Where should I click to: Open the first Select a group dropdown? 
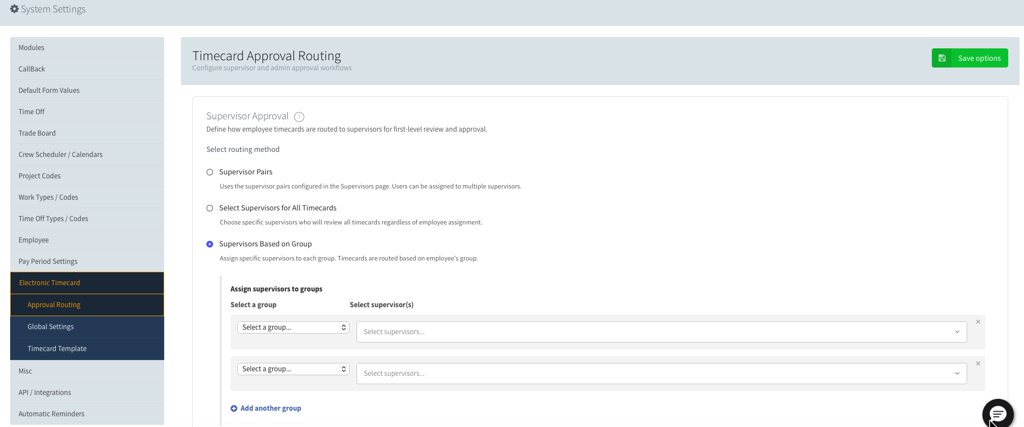(293, 328)
